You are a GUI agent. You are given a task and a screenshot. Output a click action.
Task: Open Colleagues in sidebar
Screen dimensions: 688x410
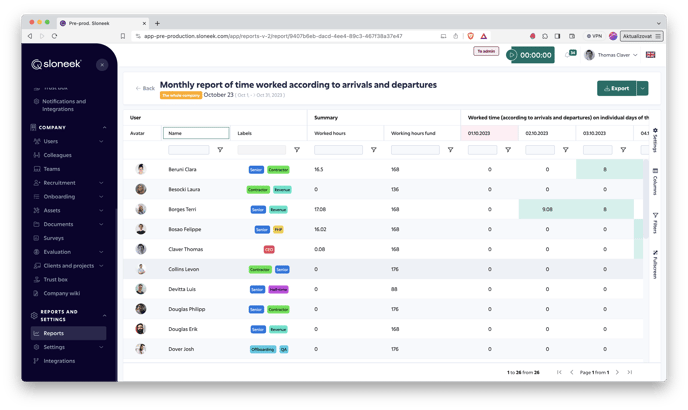tap(57, 155)
